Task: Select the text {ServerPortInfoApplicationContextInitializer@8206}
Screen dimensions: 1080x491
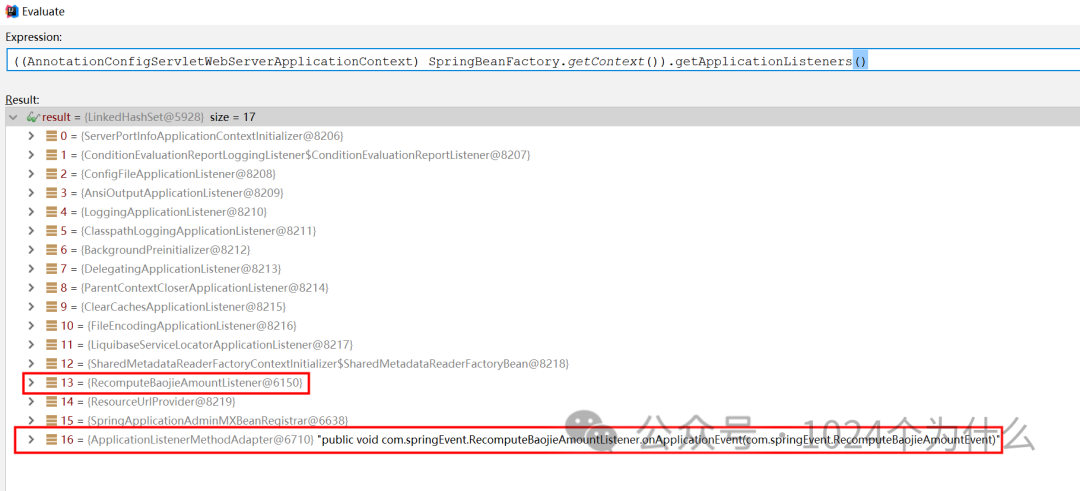Action: point(211,136)
